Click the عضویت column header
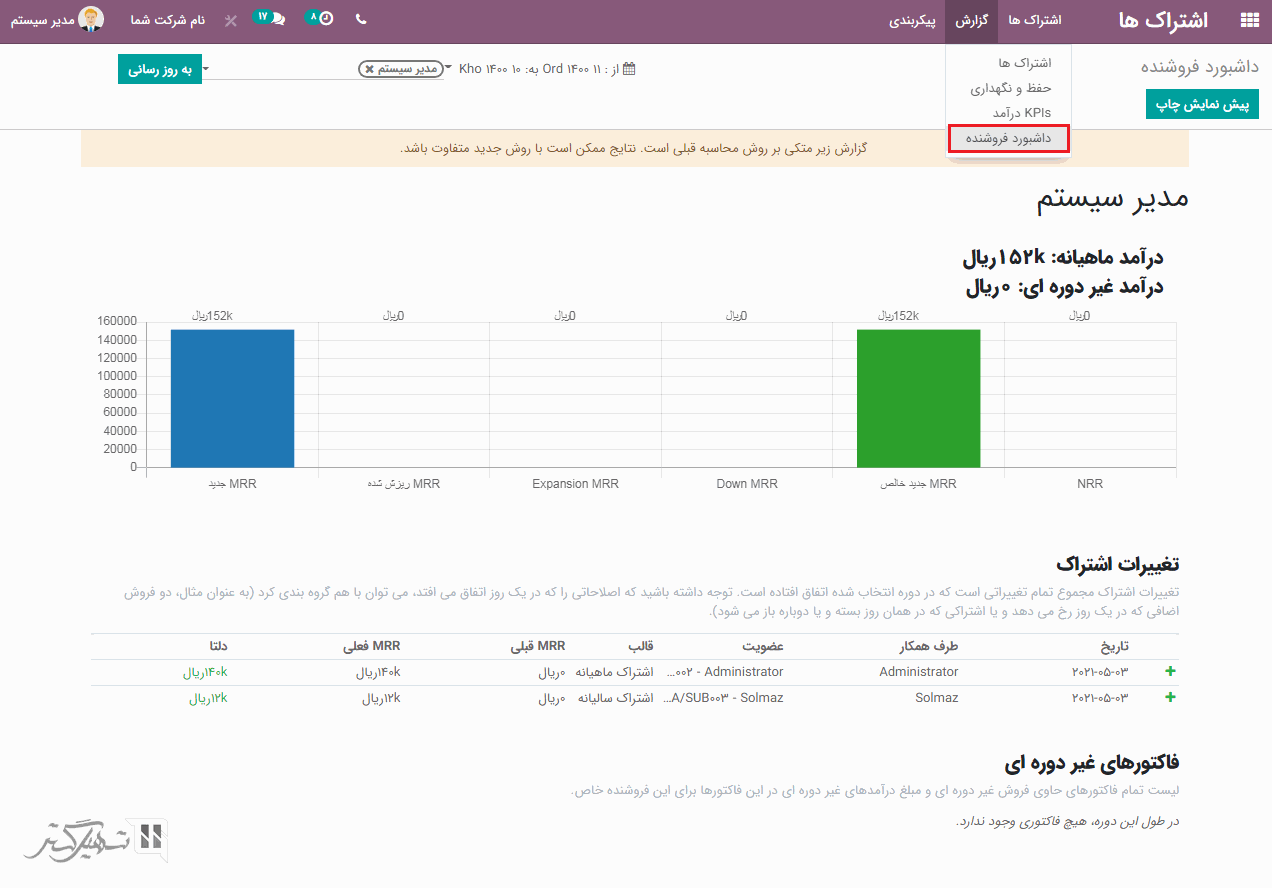This screenshot has width=1272, height=888. [x=763, y=646]
